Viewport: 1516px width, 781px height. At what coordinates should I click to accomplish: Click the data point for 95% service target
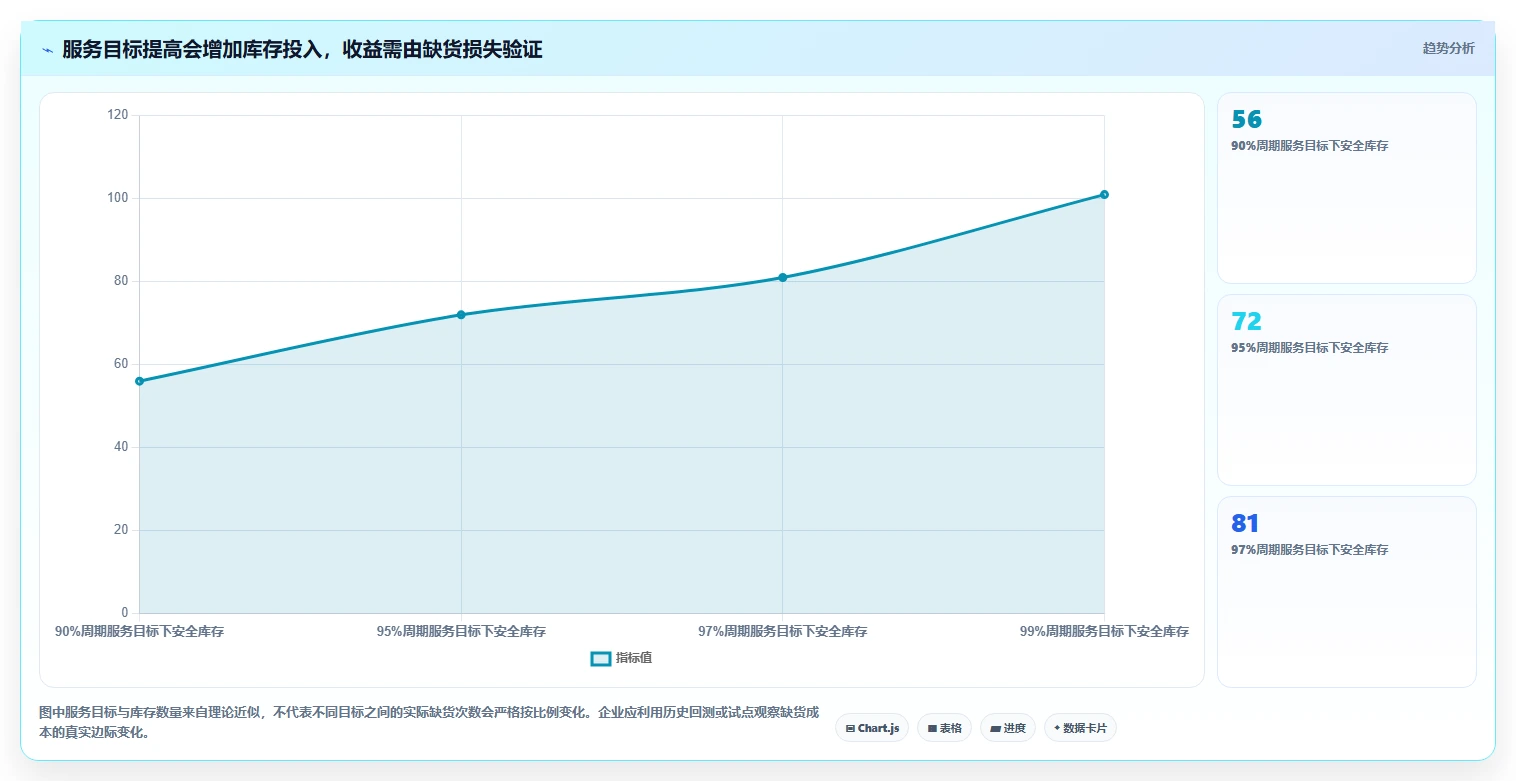[461, 315]
